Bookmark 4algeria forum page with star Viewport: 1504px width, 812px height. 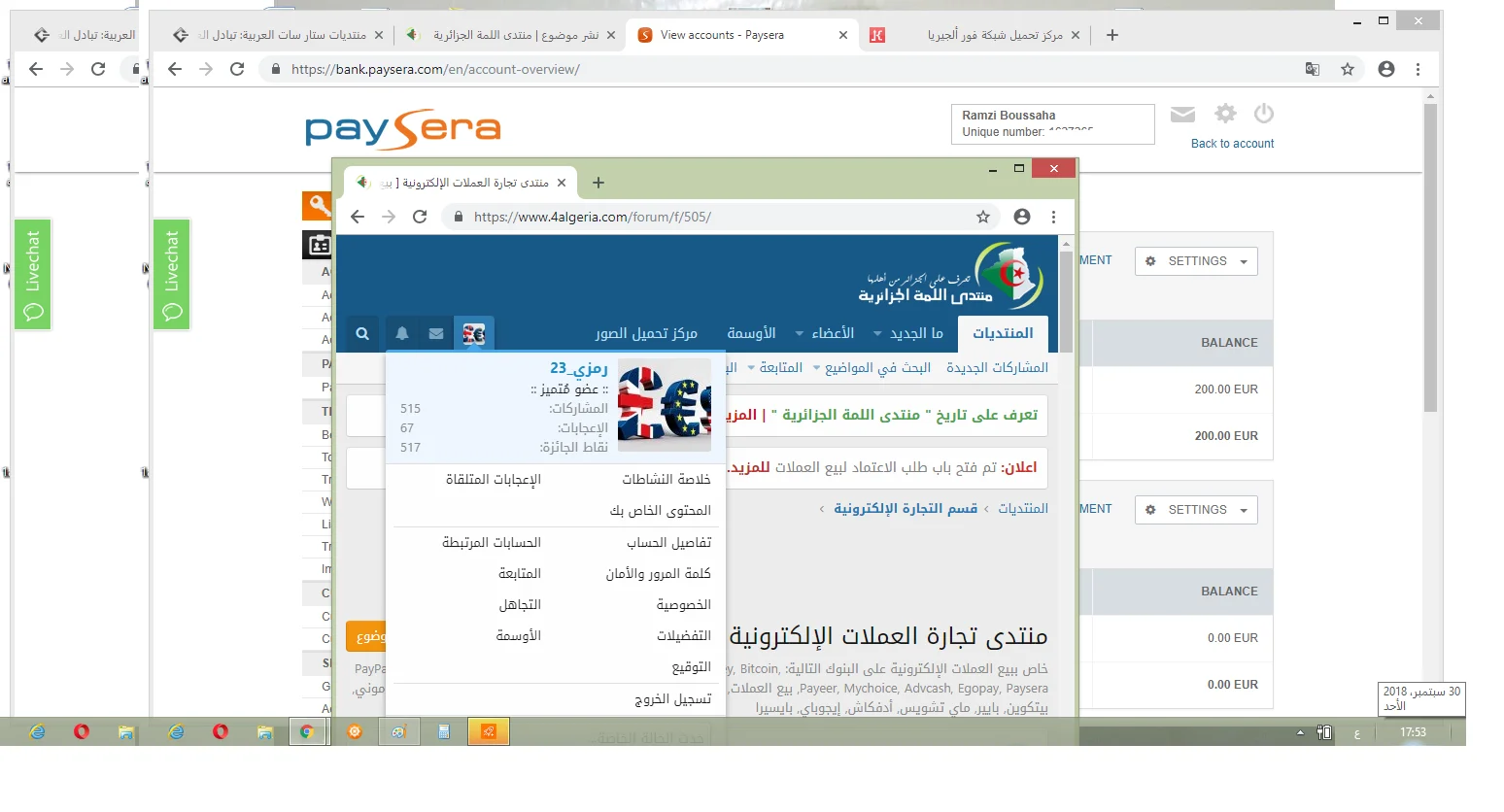click(x=983, y=217)
